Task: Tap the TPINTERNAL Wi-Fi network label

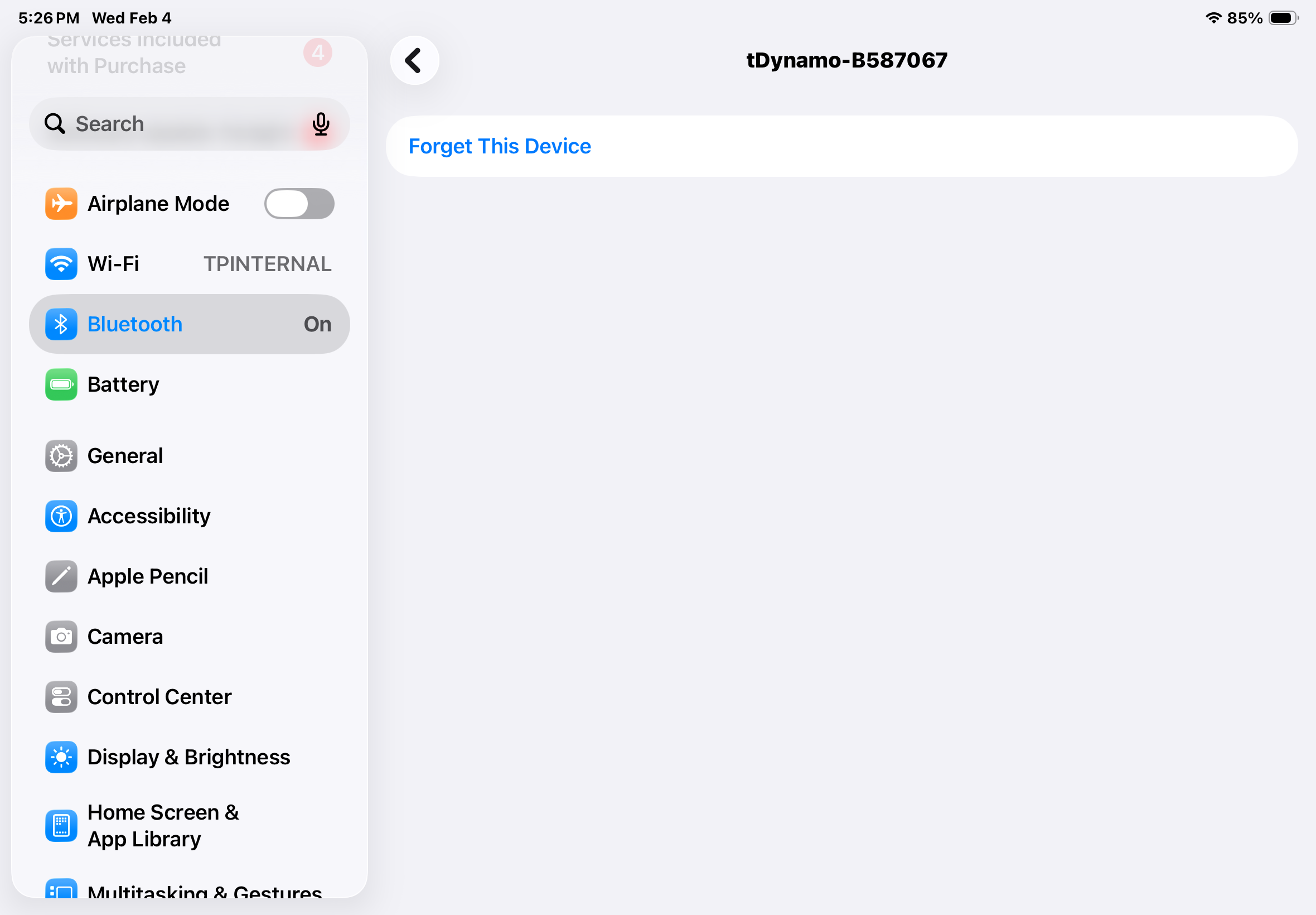Action: click(268, 264)
